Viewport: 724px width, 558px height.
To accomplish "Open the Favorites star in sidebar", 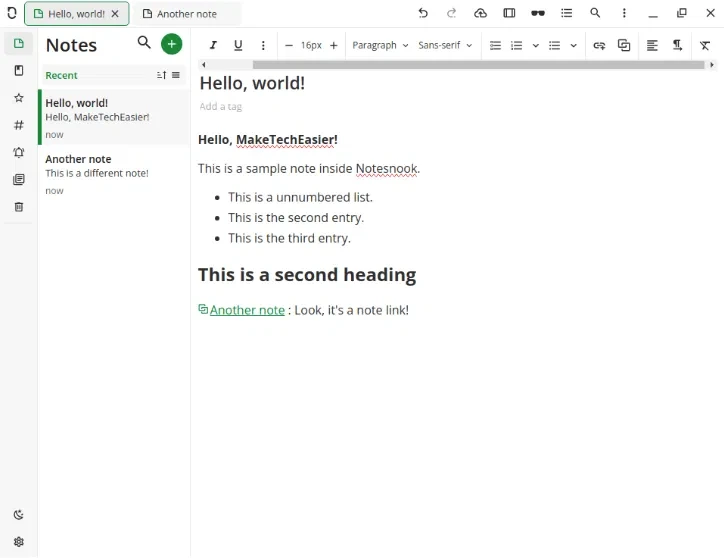I will coord(18,98).
